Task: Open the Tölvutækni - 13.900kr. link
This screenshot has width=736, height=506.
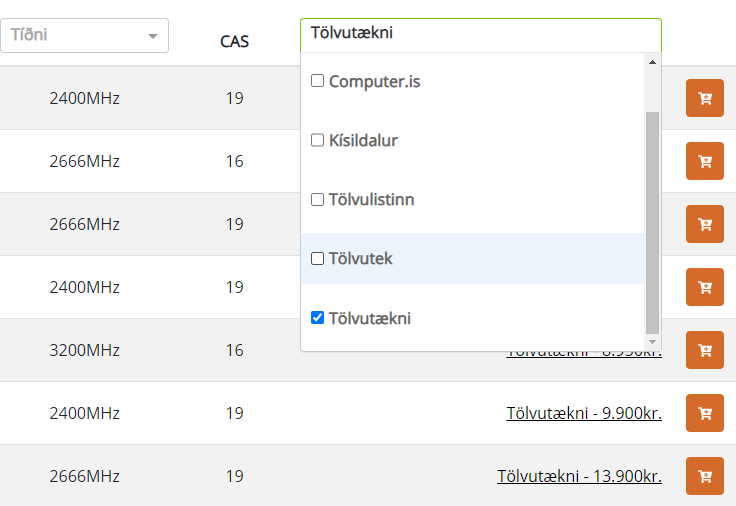Action: pos(579,476)
